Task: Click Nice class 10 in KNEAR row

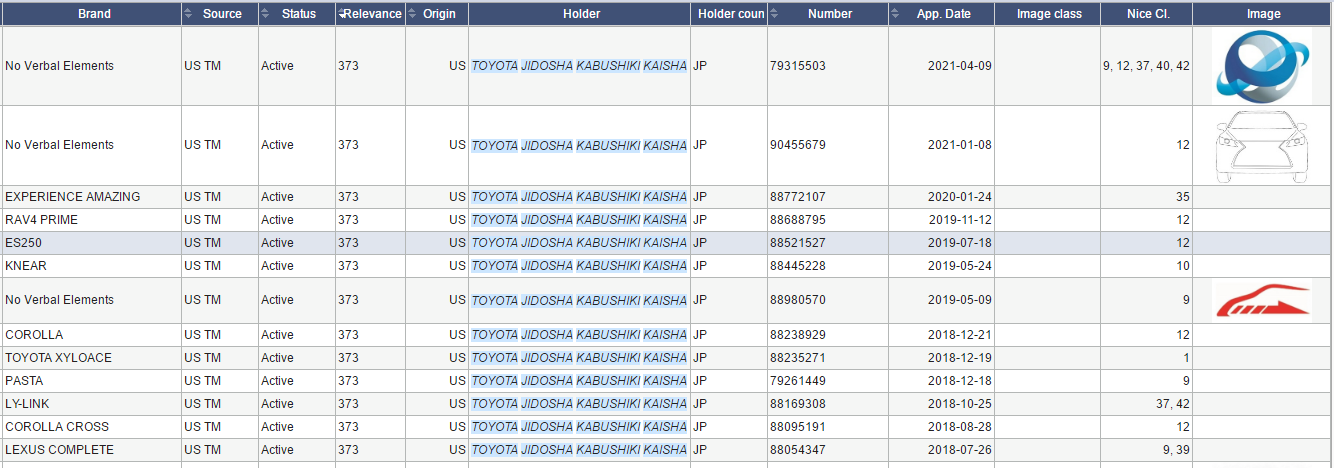Action: point(1183,266)
